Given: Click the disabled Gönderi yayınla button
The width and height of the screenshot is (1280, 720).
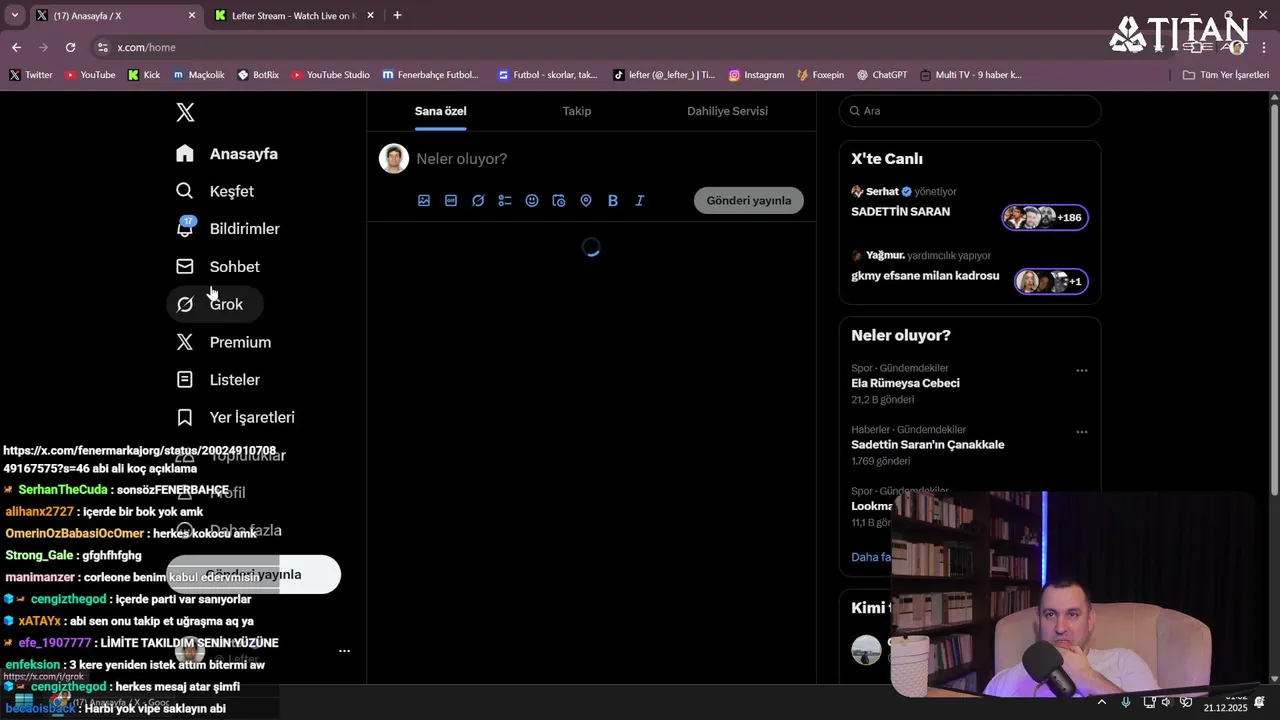Looking at the screenshot, I should 749,200.
